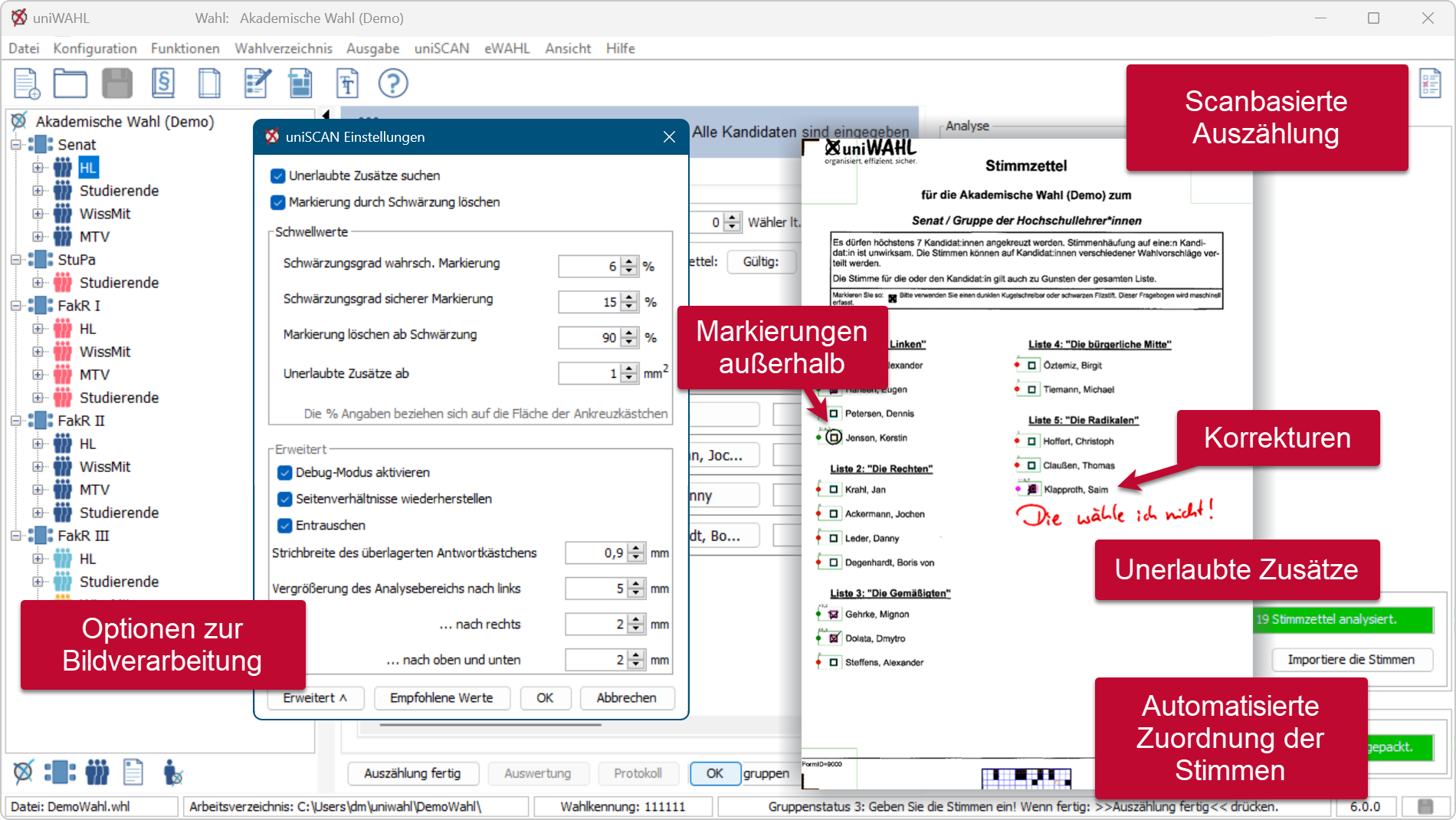Collapse advanced options with Erweitert button
Image resolution: width=1456 pixels, height=820 pixels.
tap(315, 697)
